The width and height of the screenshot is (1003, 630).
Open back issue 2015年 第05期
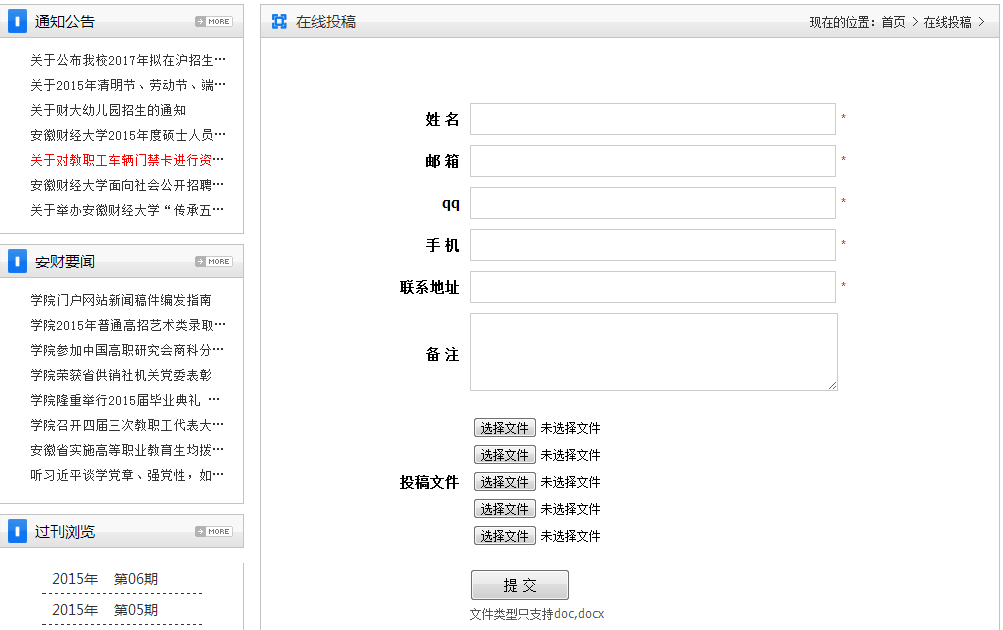tap(105, 610)
